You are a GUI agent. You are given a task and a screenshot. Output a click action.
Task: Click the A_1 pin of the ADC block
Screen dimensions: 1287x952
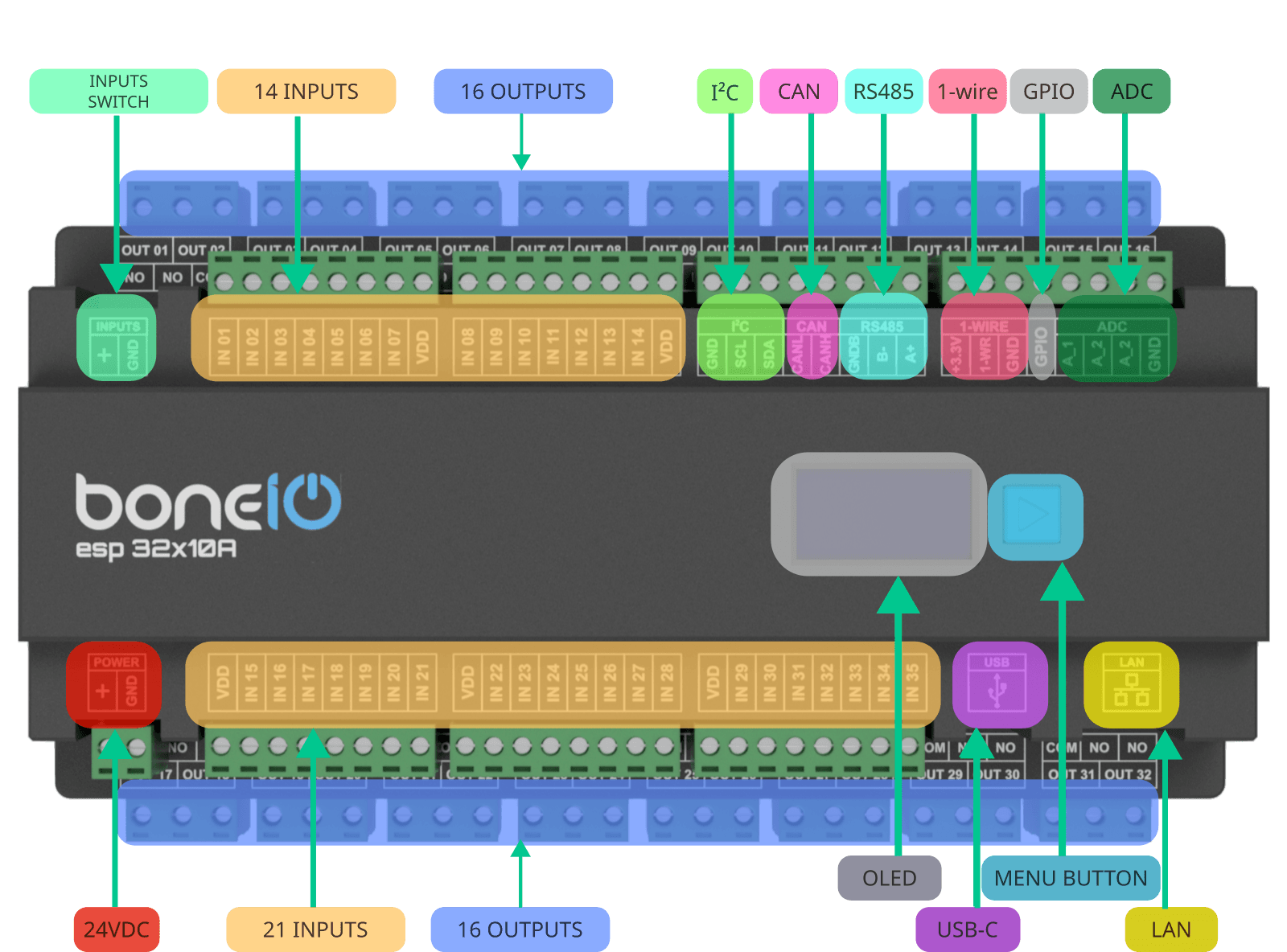[x=1069, y=354]
